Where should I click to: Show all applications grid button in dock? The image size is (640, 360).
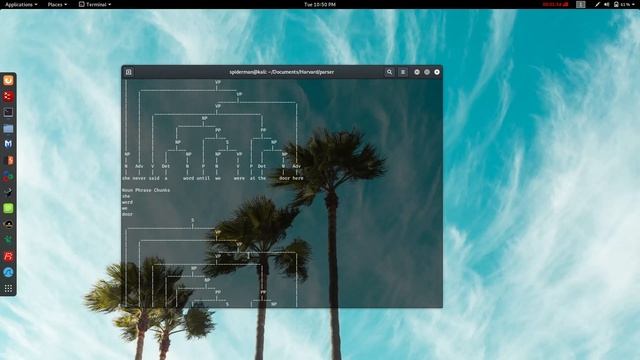pos(8,289)
